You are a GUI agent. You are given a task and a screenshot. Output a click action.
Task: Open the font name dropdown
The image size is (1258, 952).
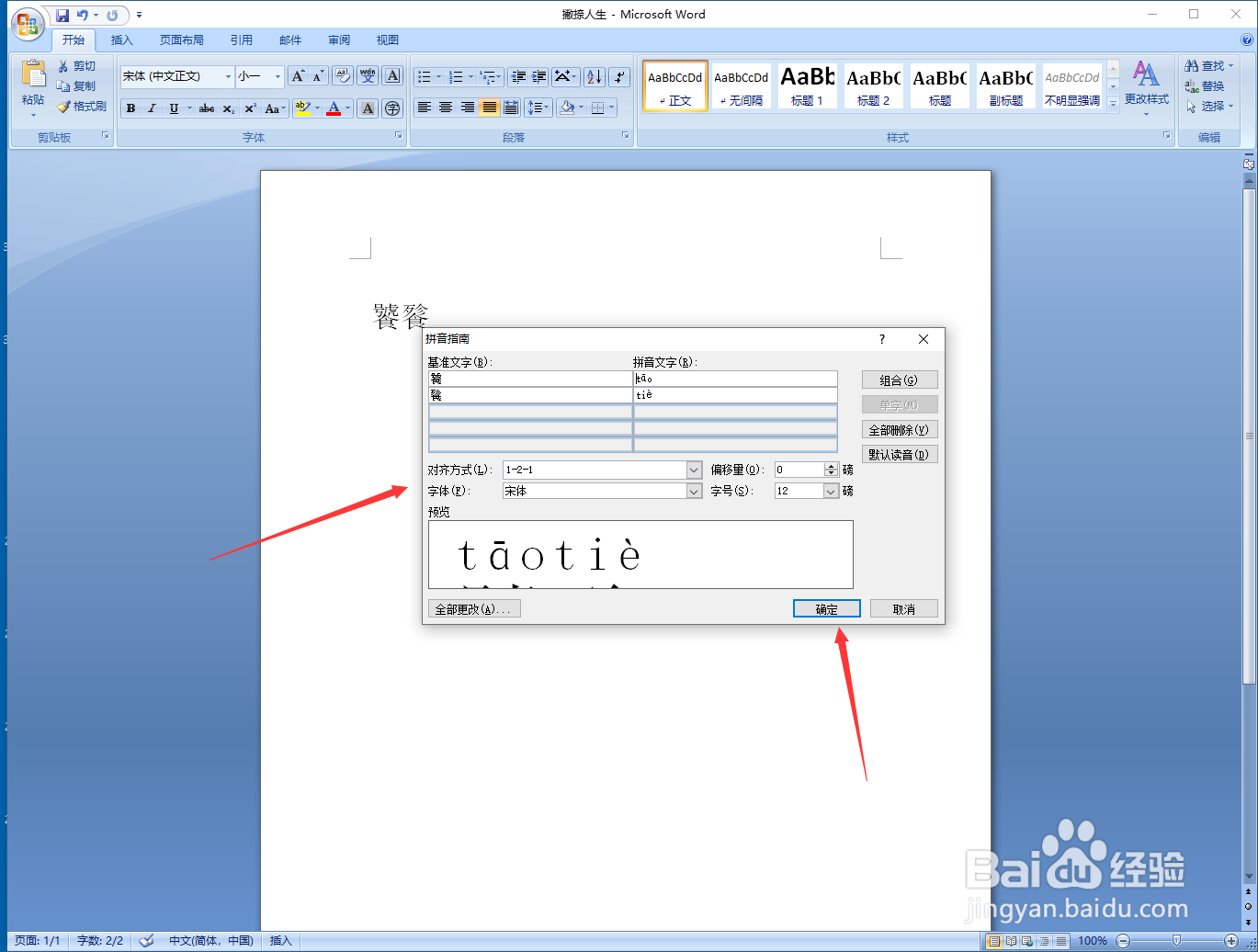pos(229,76)
